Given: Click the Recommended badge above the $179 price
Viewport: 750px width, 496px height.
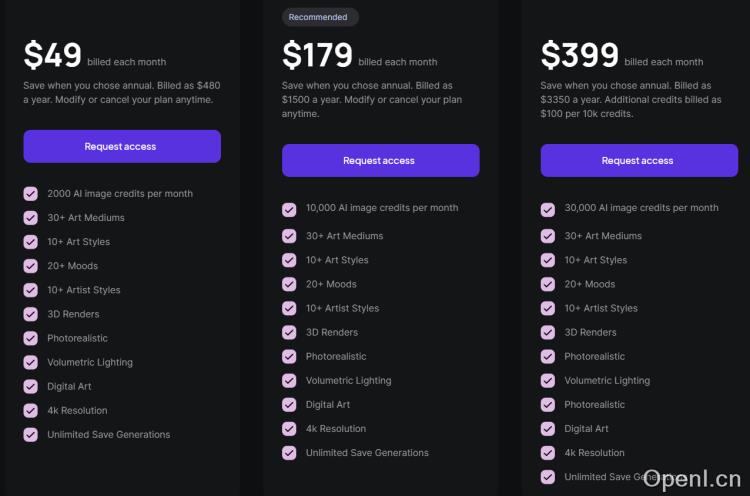Looking at the screenshot, I should 318,17.
